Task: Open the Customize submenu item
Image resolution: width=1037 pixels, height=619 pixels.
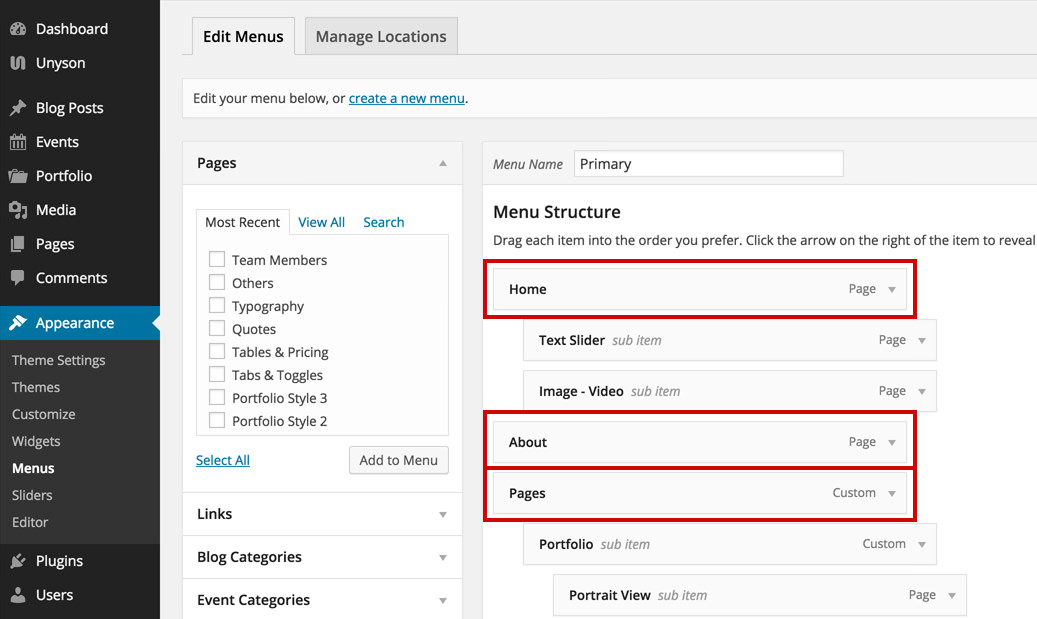Action: [44, 415]
